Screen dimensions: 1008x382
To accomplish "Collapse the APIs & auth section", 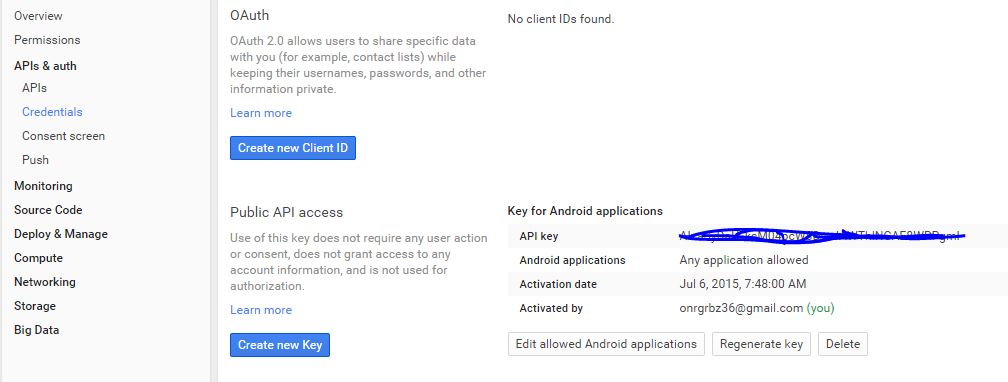I will (45, 66).
